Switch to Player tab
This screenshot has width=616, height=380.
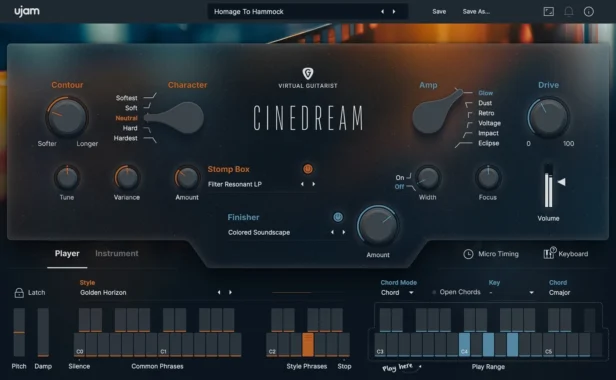(67, 253)
